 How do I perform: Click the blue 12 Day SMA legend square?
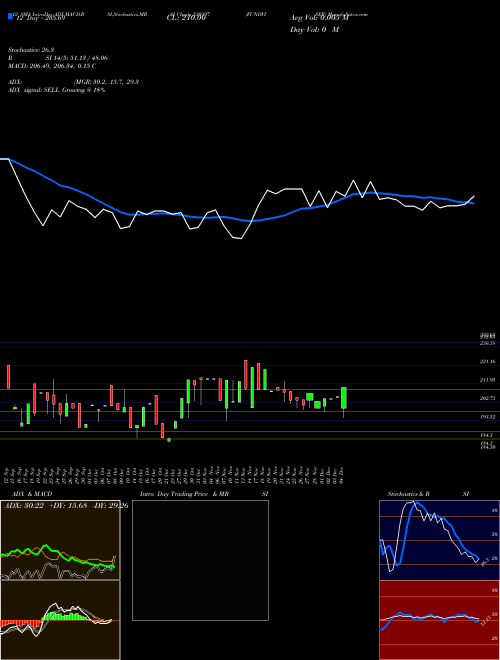[x=10, y=16]
